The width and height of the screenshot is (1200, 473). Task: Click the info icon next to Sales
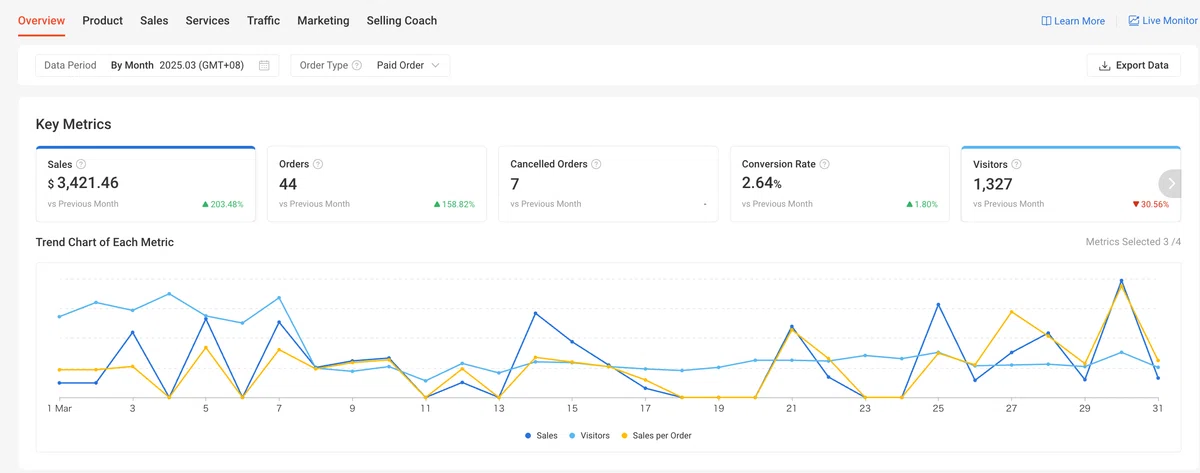pyautogui.click(x=81, y=164)
